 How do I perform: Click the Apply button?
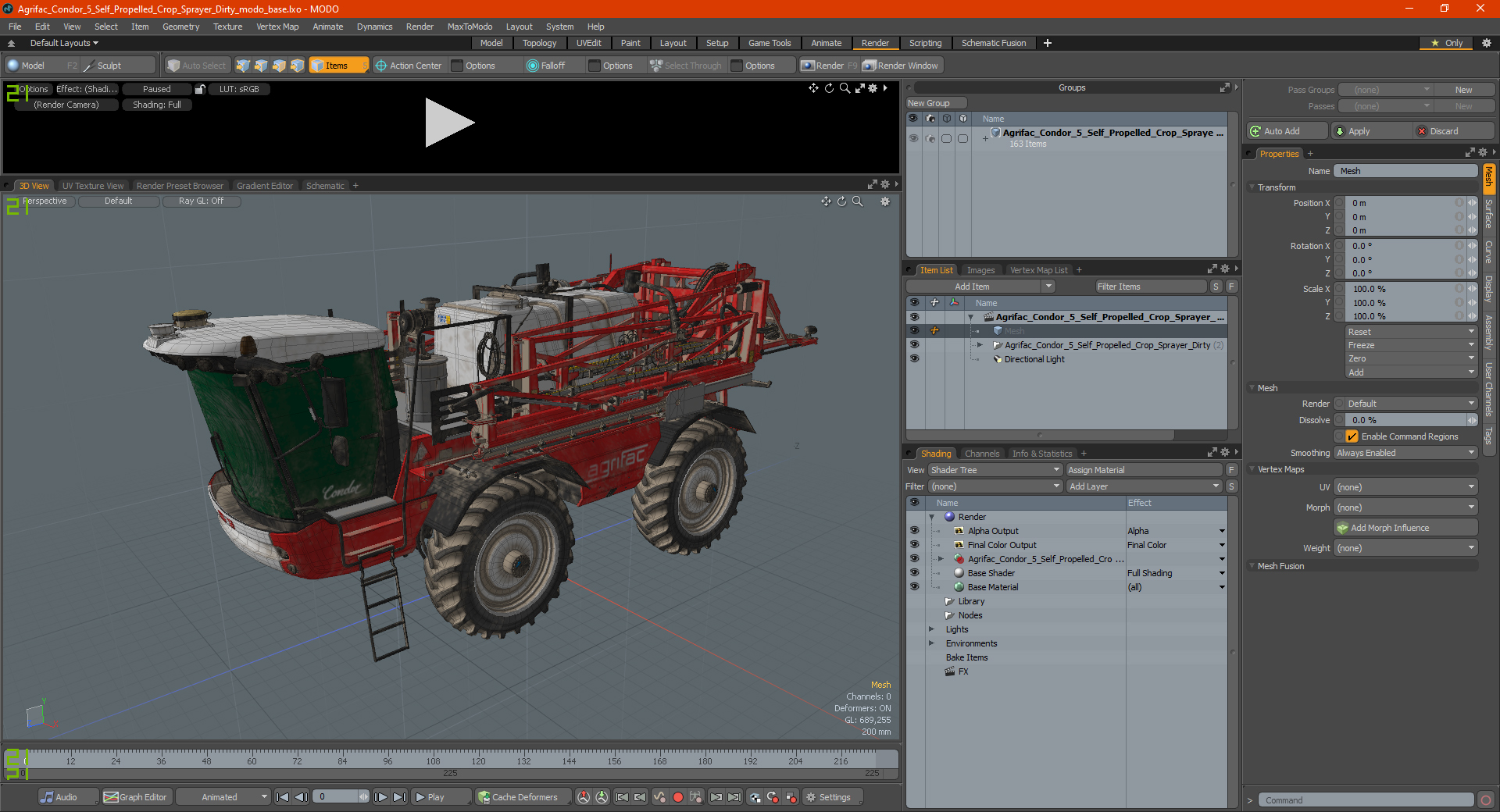(1372, 131)
